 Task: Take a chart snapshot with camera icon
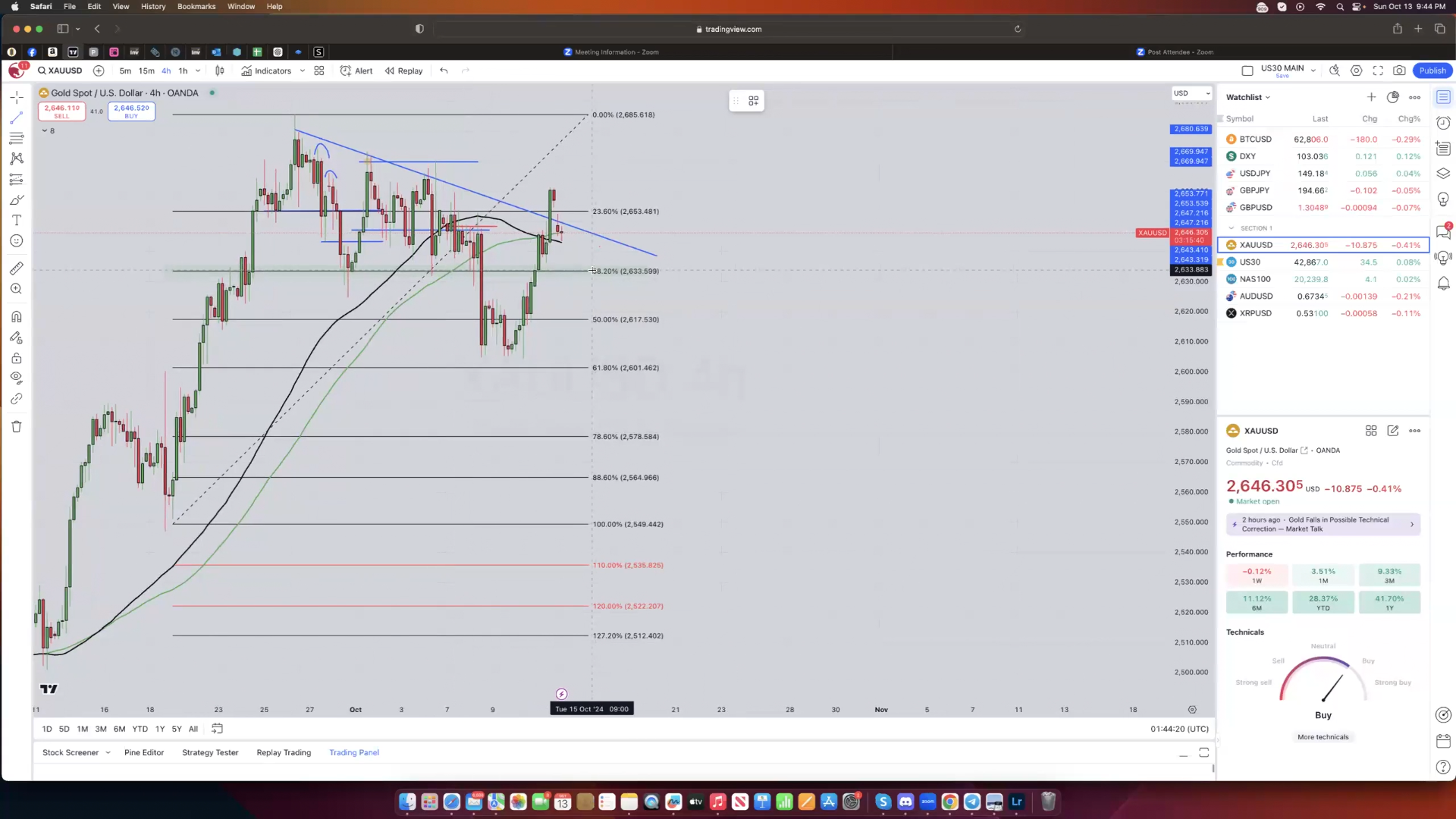1399,71
